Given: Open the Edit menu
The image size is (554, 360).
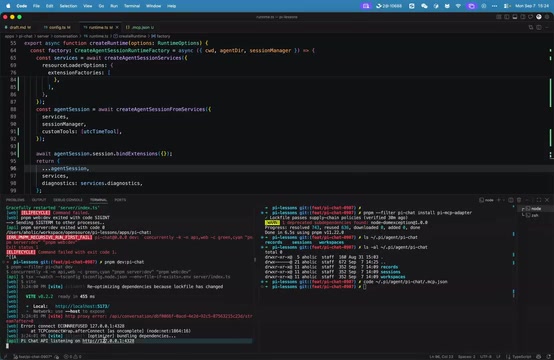Looking at the screenshot, I should pos(49,6).
